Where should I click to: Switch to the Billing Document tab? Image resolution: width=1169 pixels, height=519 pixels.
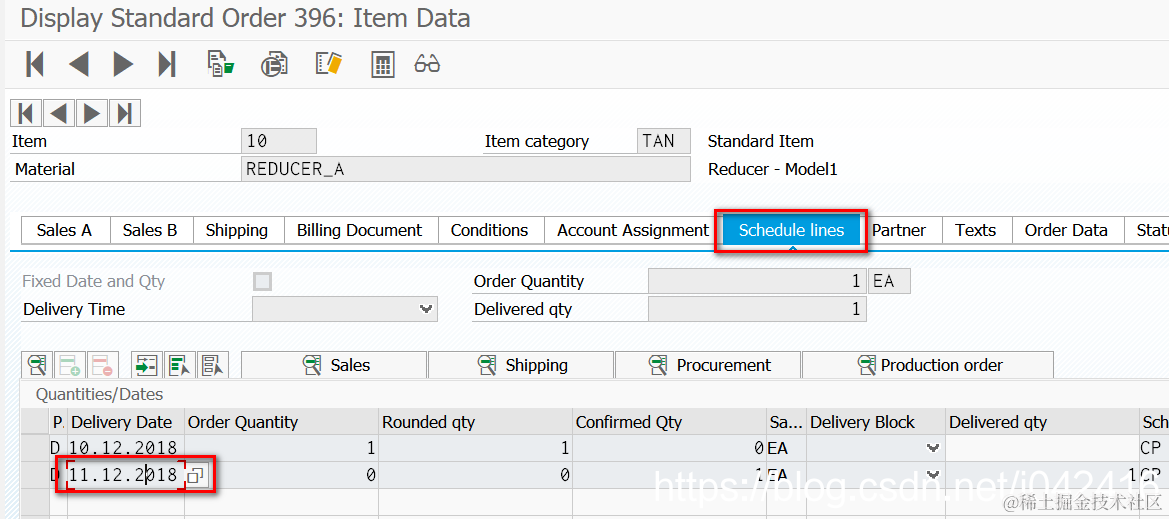coord(360,230)
